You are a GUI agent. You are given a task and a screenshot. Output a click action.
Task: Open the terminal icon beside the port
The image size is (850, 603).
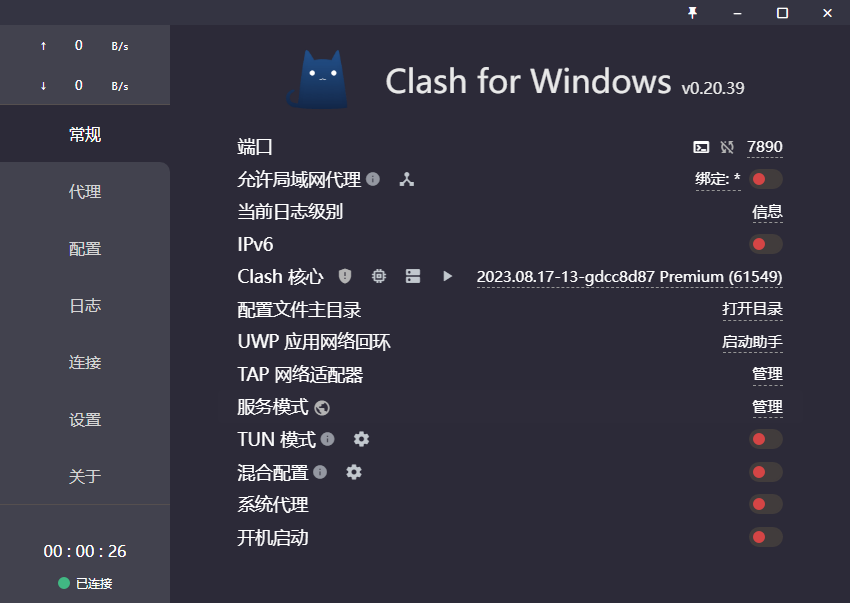(701, 147)
